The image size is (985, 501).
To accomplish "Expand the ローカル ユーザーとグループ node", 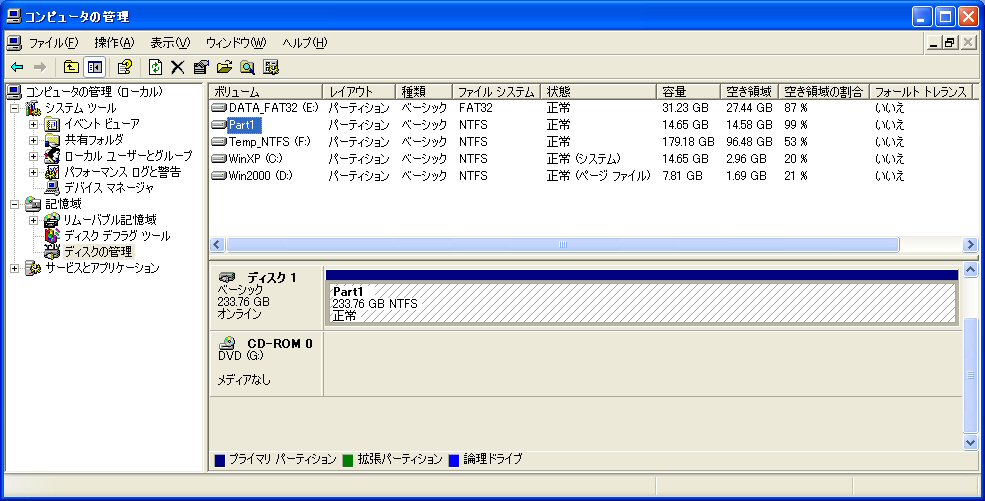I will click(x=33, y=156).
